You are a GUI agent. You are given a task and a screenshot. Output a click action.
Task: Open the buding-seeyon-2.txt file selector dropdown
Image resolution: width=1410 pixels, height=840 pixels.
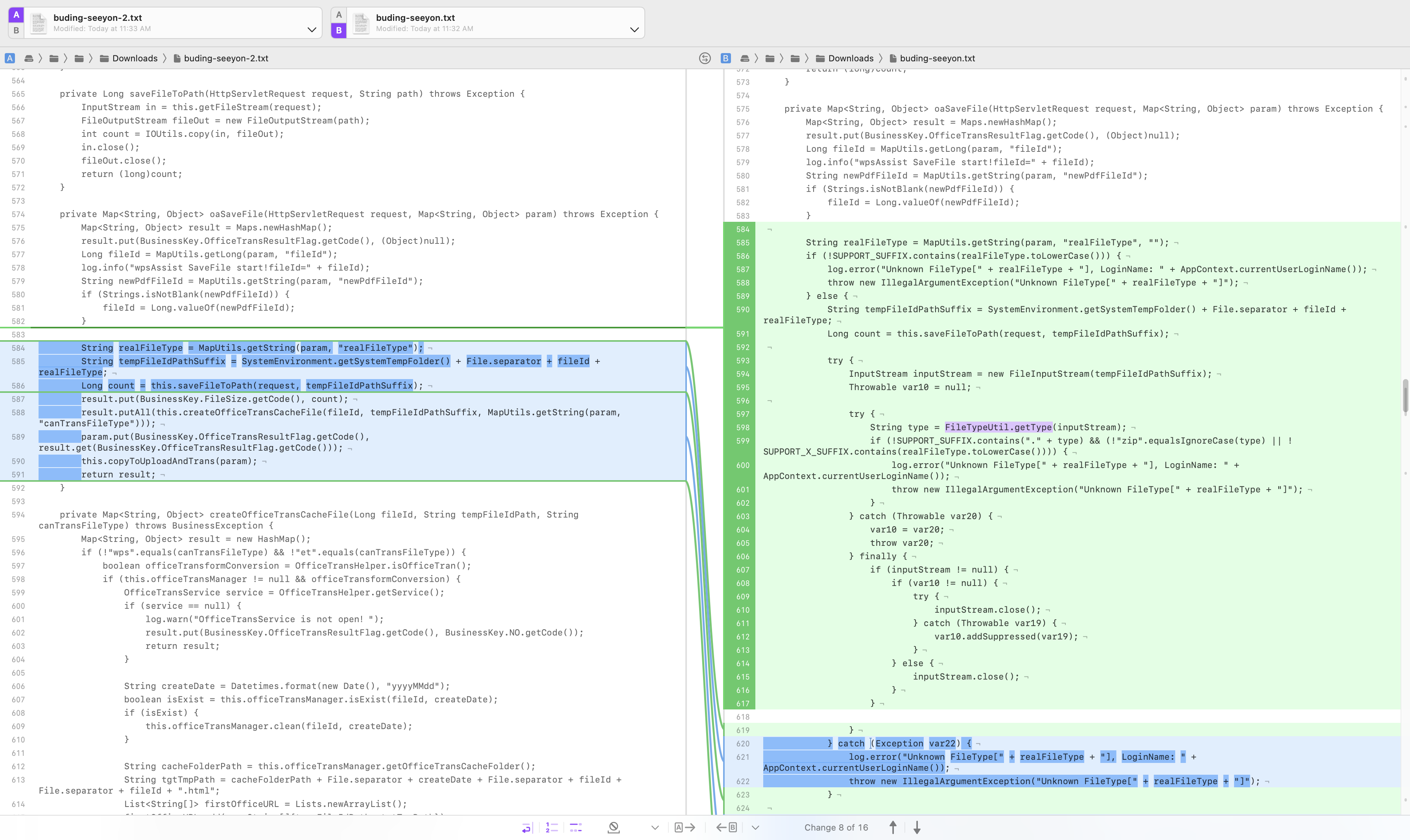pyautogui.click(x=312, y=29)
